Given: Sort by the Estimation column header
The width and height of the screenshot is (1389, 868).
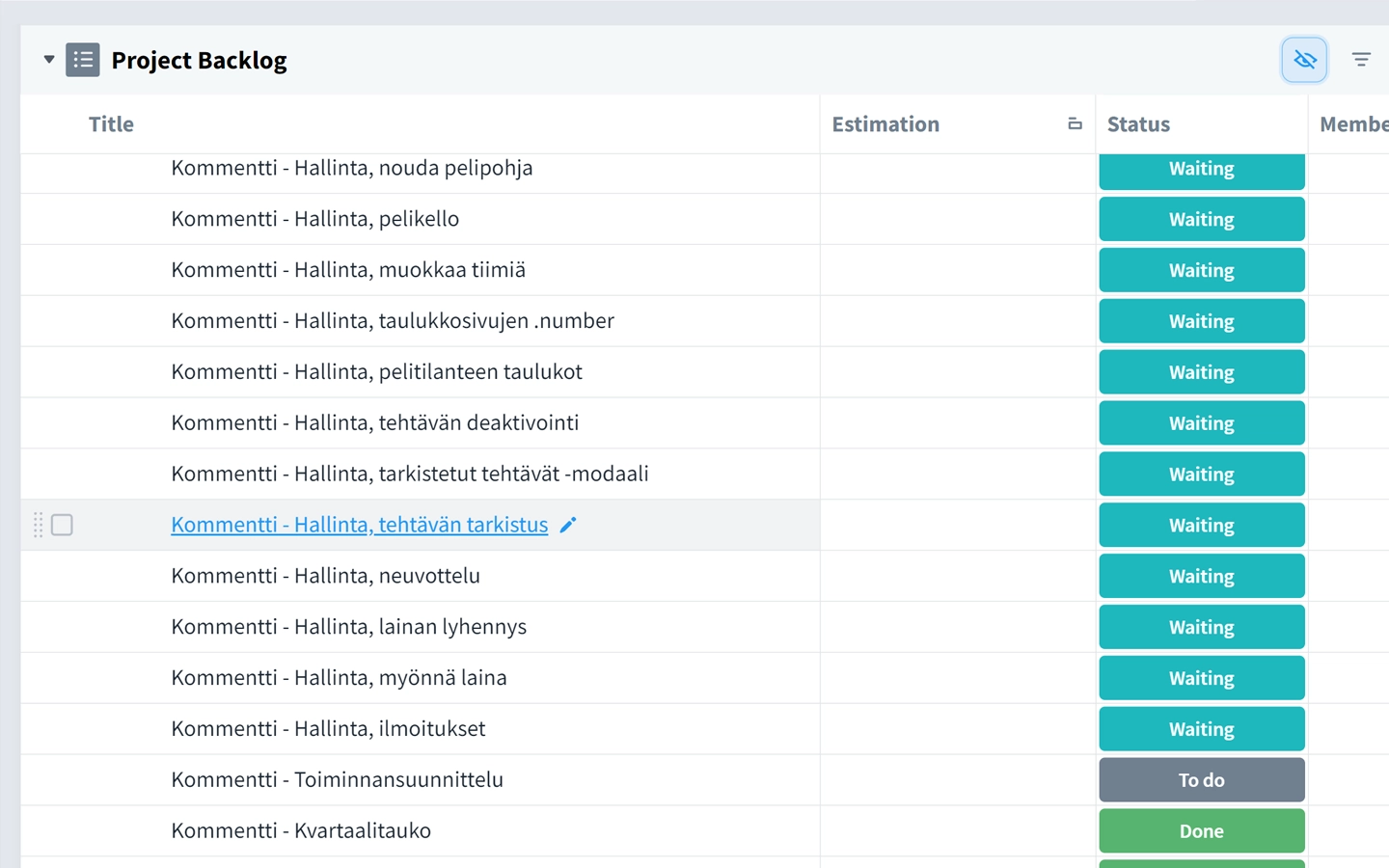Looking at the screenshot, I should click(885, 123).
